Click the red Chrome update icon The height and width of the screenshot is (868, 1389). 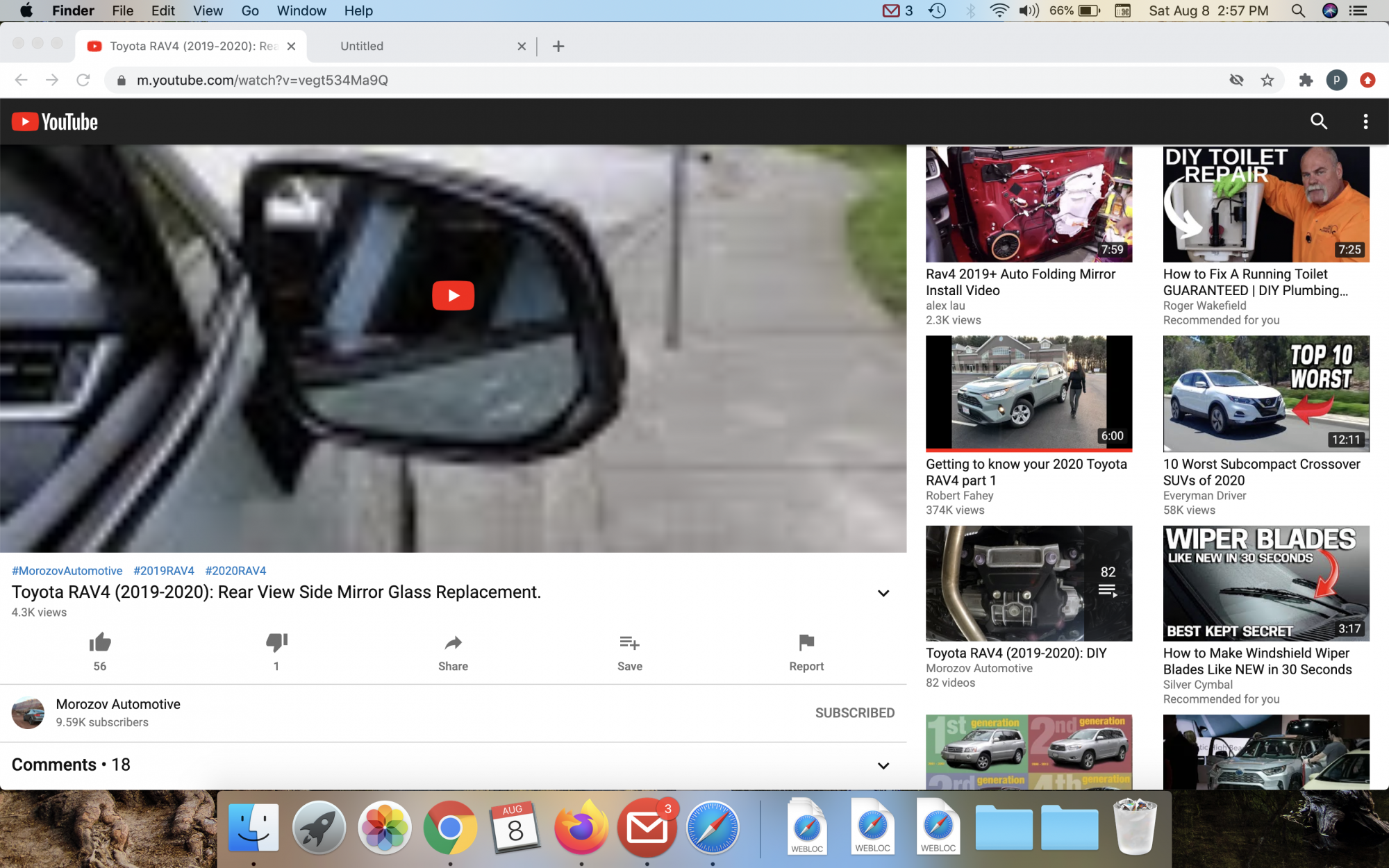pos(1367,80)
